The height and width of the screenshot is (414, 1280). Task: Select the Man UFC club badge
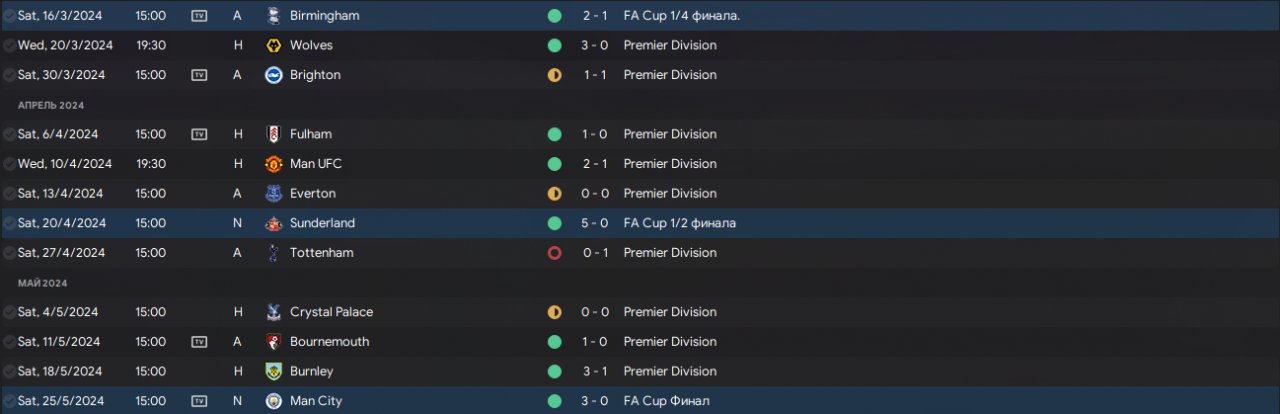[x=273, y=164]
